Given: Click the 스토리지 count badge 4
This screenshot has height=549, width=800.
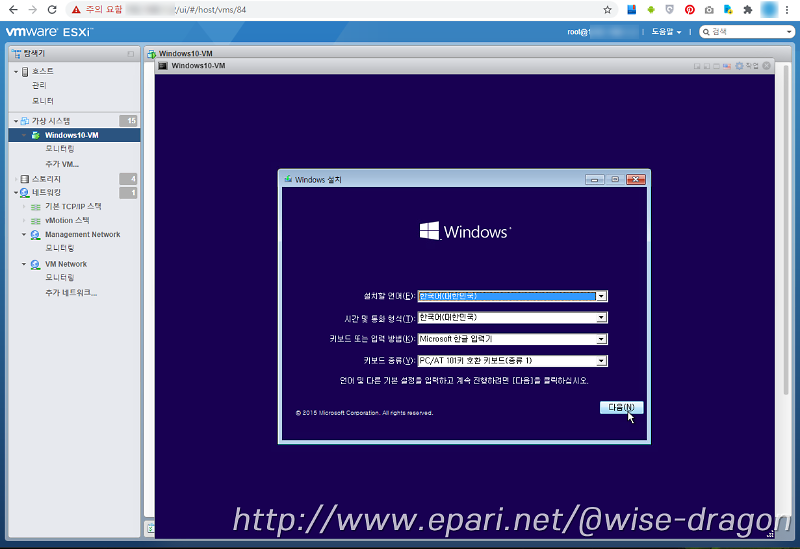Looking at the screenshot, I should click(x=128, y=179).
